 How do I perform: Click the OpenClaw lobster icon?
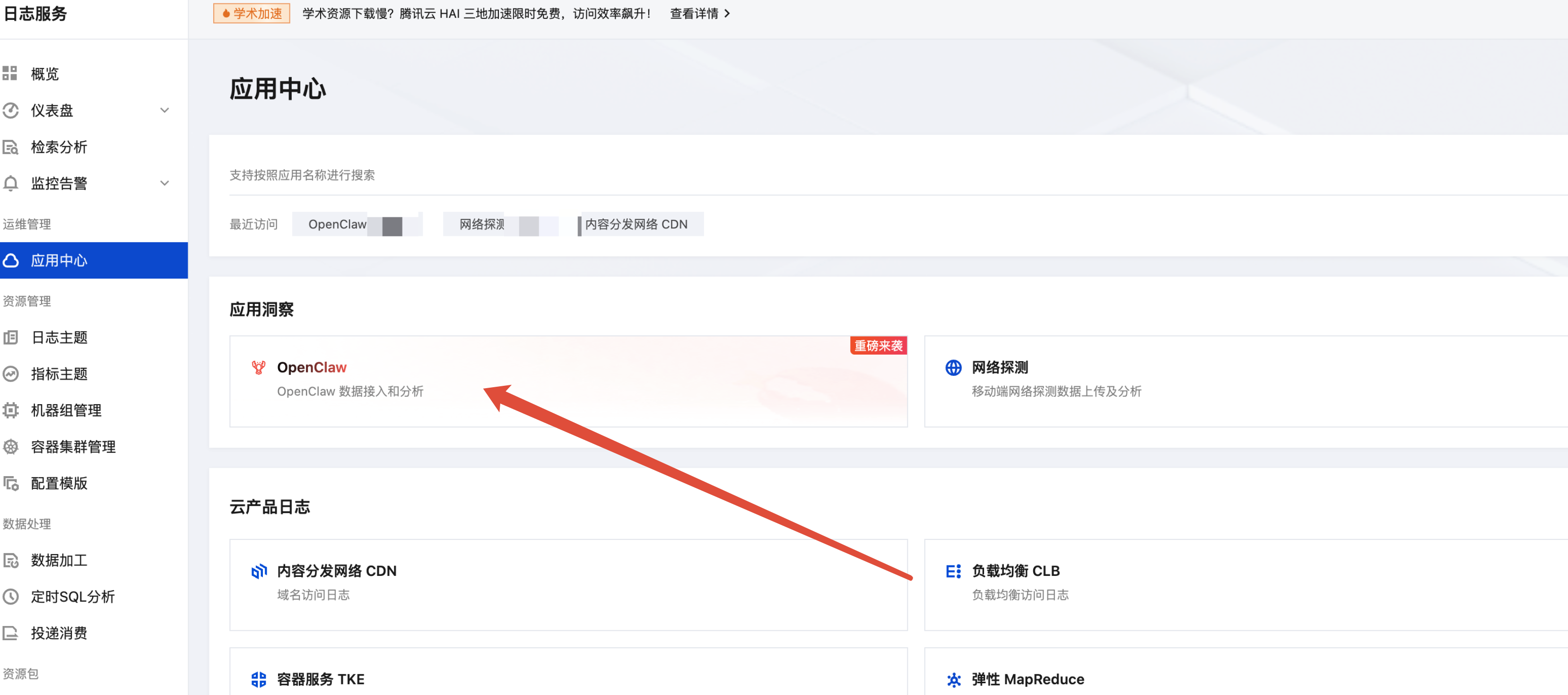coord(259,367)
